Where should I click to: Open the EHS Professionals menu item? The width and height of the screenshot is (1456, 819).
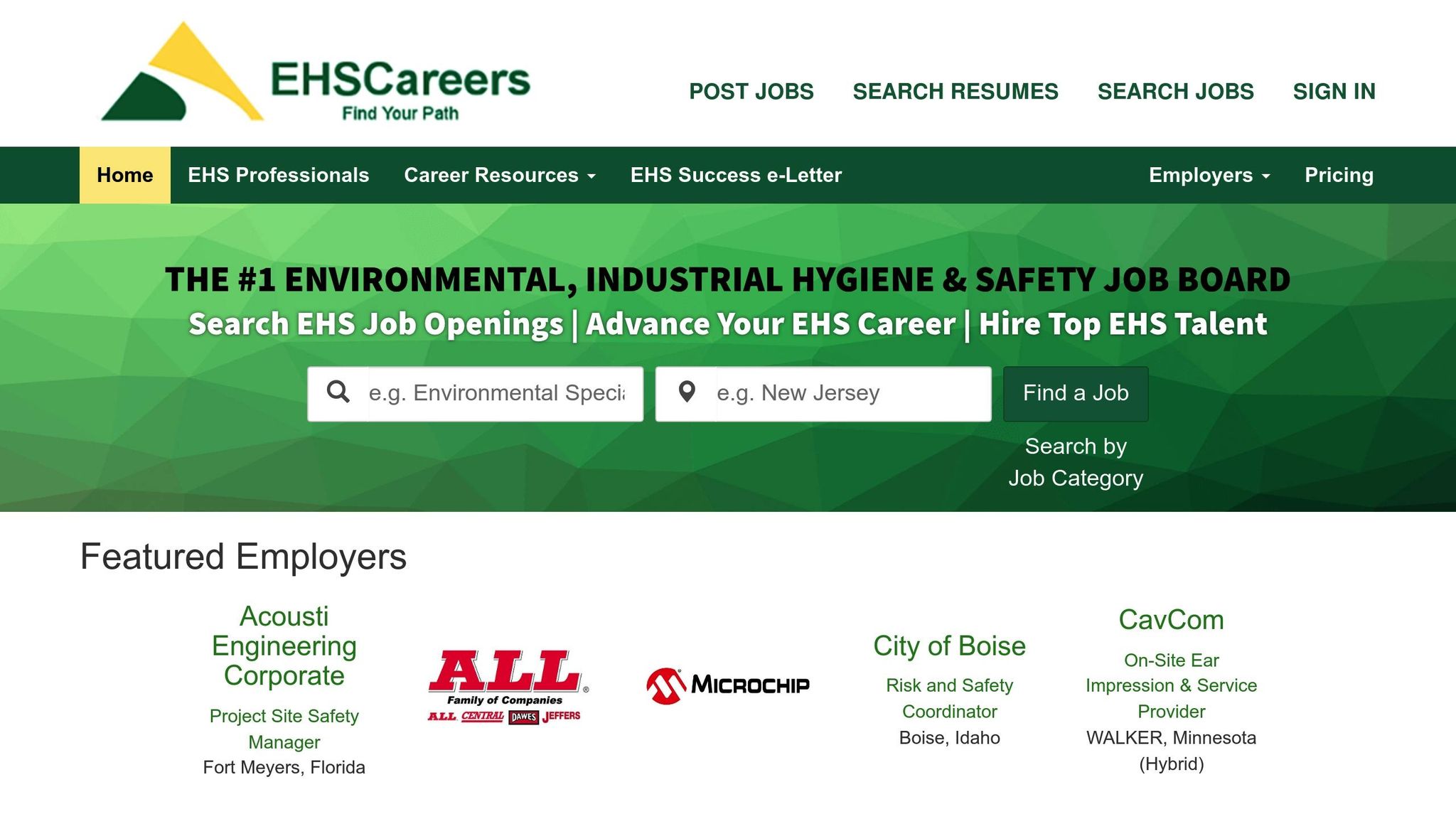(278, 175)
